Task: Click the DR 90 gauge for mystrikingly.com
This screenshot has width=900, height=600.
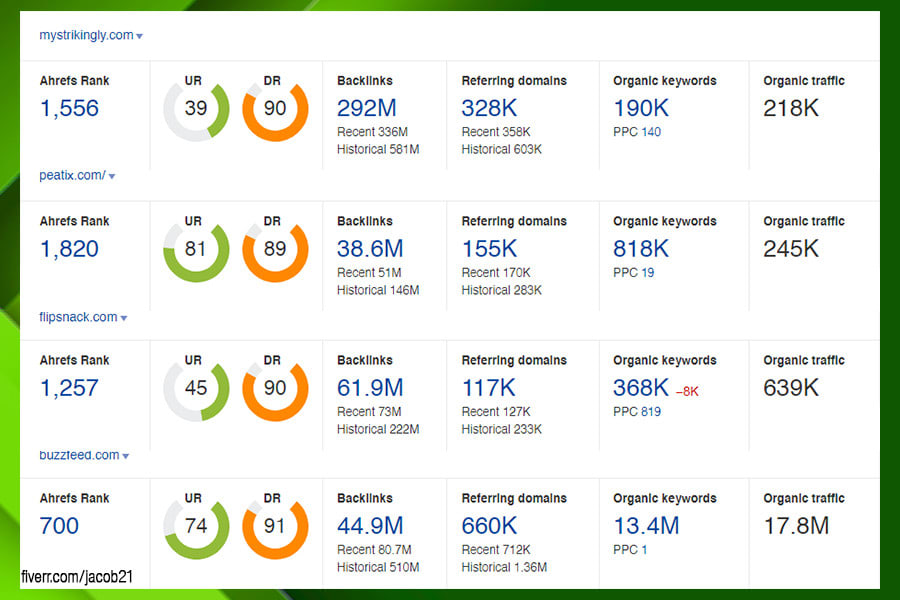Action: [276, 108]
